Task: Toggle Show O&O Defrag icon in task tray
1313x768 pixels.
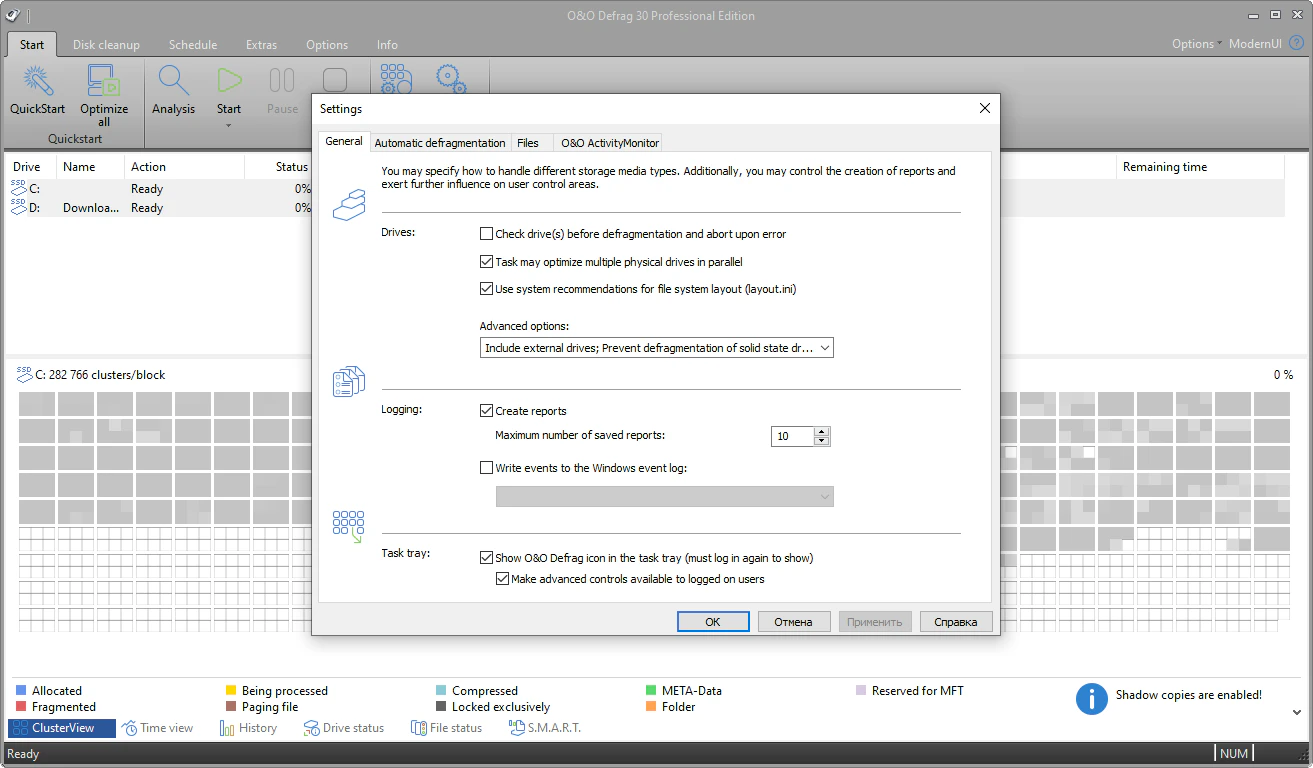Action: click(x=487, y=558)
